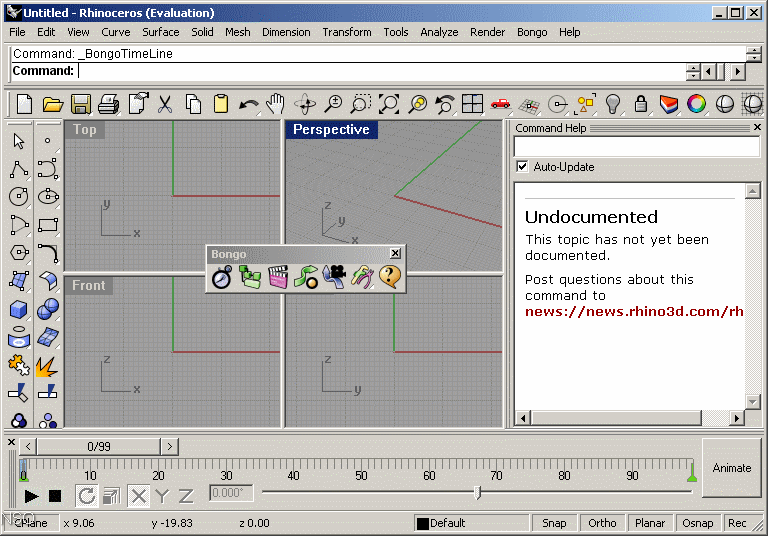Viewport: 768px width, 536px height.
Task: Open a file with the folder icon
Action: [x=52, y=104]
